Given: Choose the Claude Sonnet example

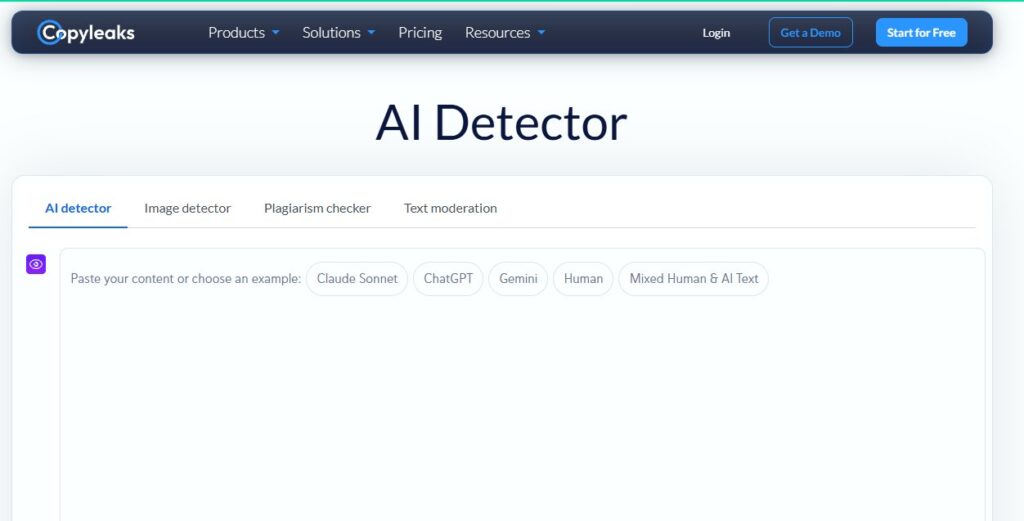Looking at the screenshot, I should tap(357, 279).
